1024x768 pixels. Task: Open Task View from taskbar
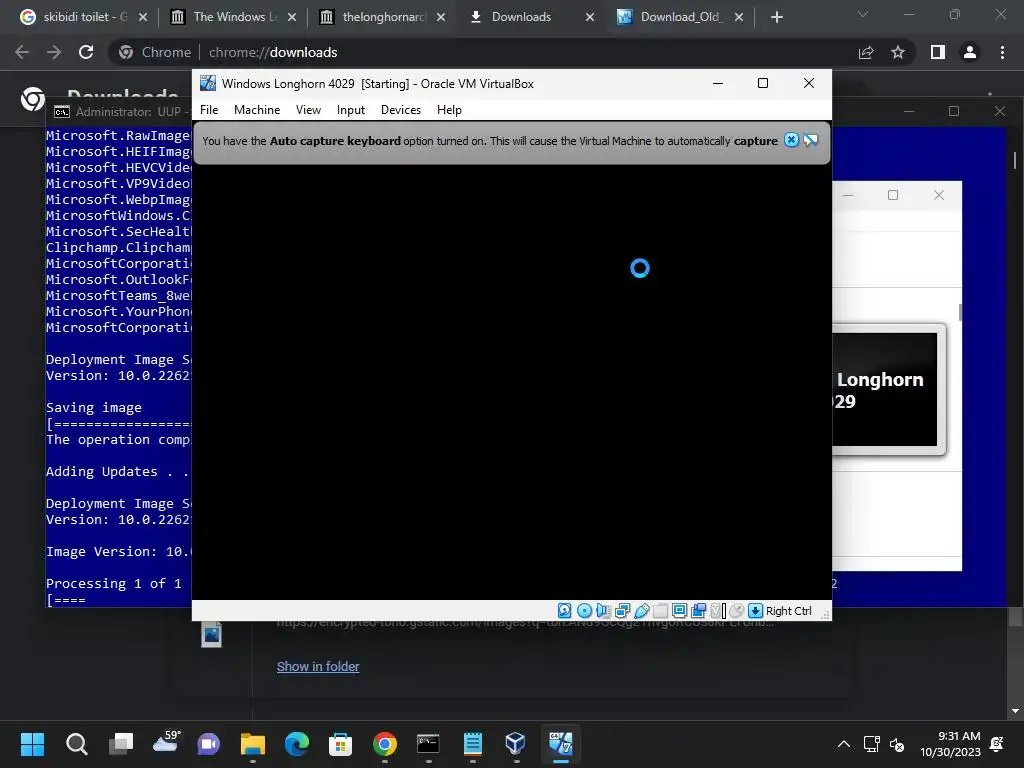(120, 744)
